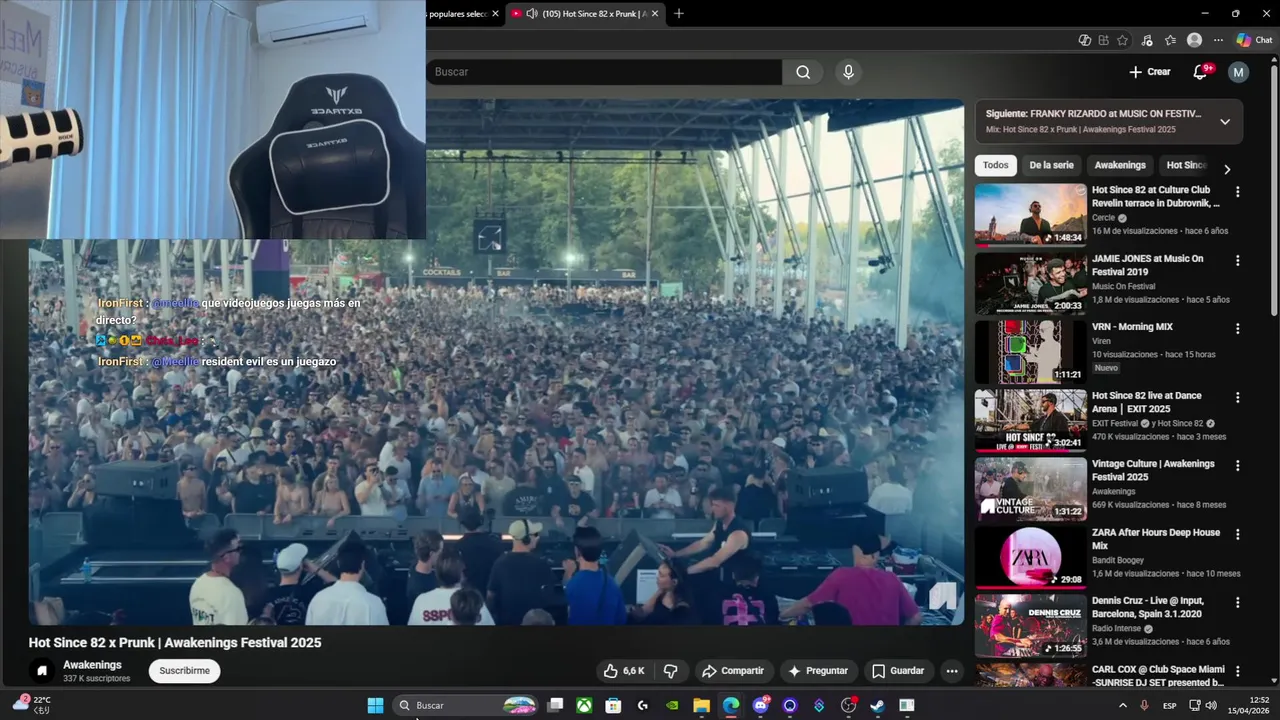
Task: Open Hot Since 82 live at Dance Arena title
Action: pyautogui.click(x=1146, y=402)
